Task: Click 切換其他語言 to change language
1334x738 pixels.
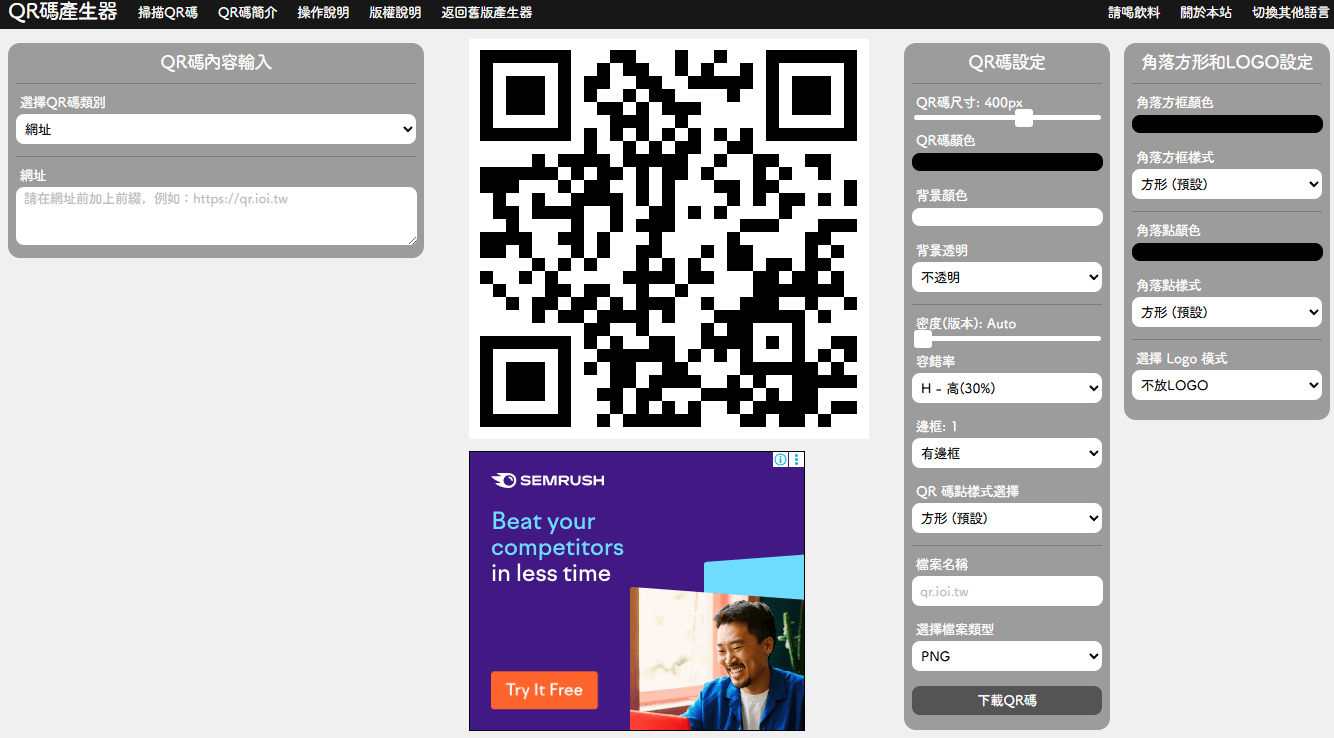Action: point(1291,13)
